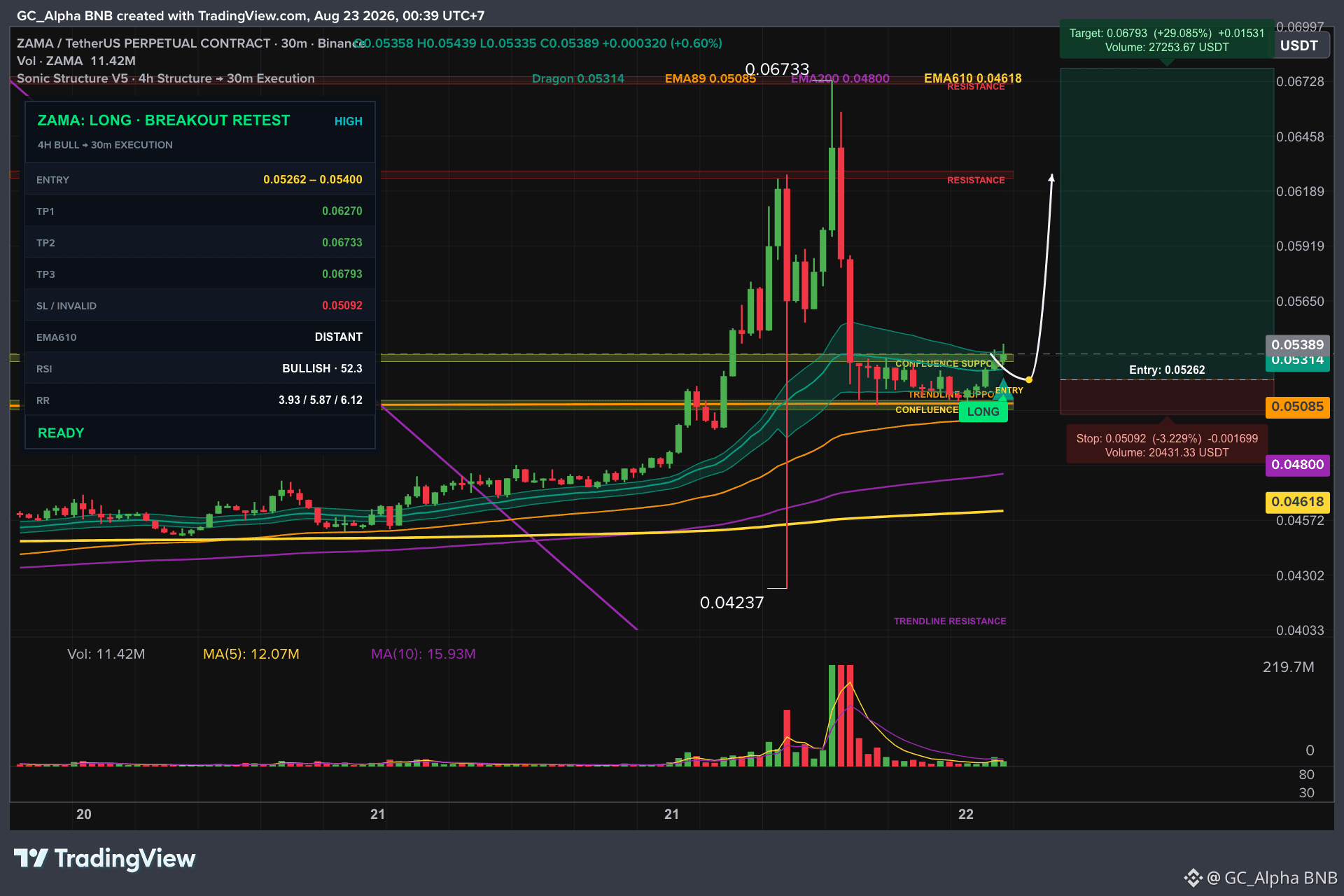Click the 0.06189 price axis level

pyautogui.click(x=1300, y=192)
